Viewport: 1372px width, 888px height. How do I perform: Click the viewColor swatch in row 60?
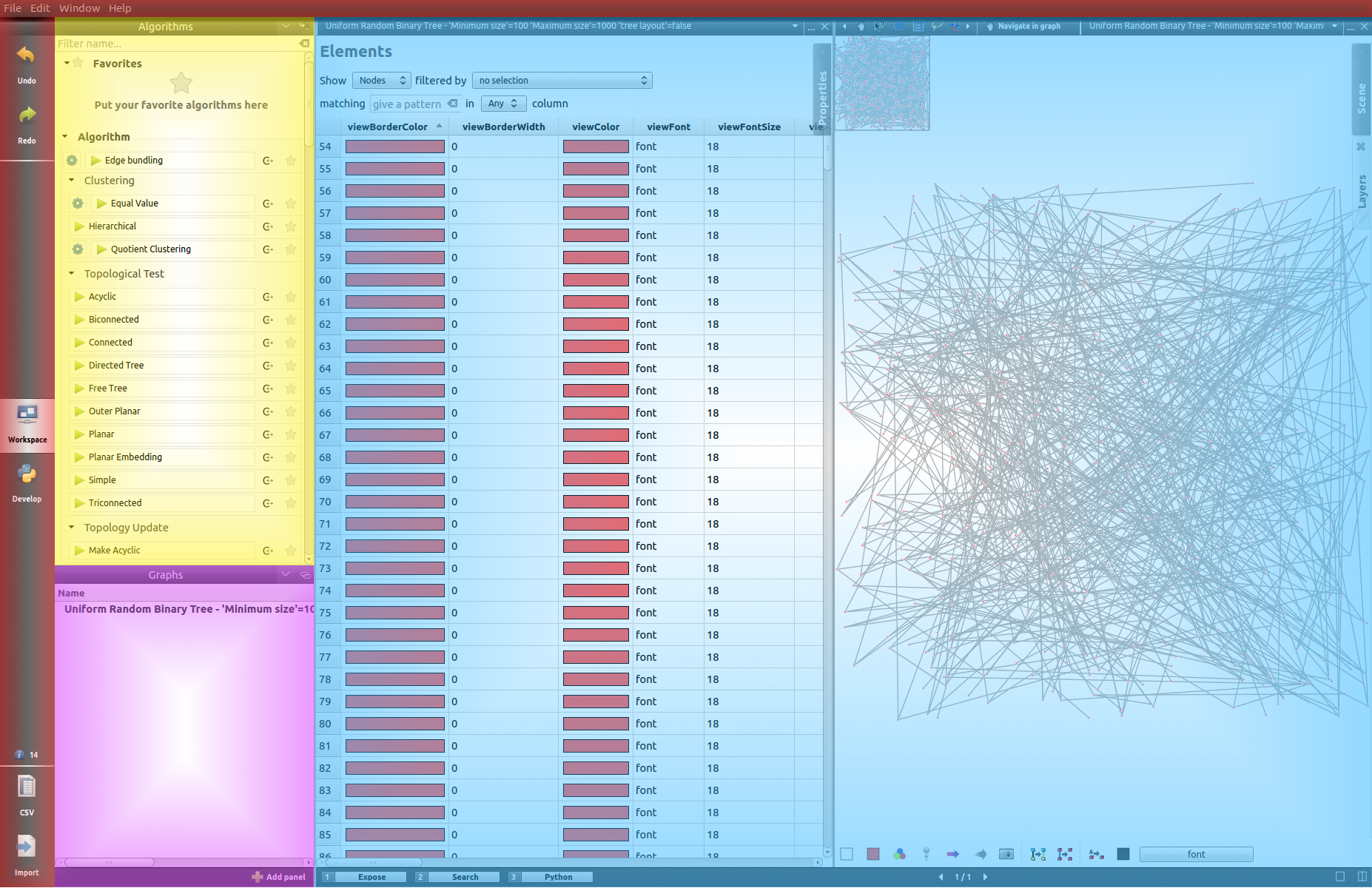(x=596, y=280)
